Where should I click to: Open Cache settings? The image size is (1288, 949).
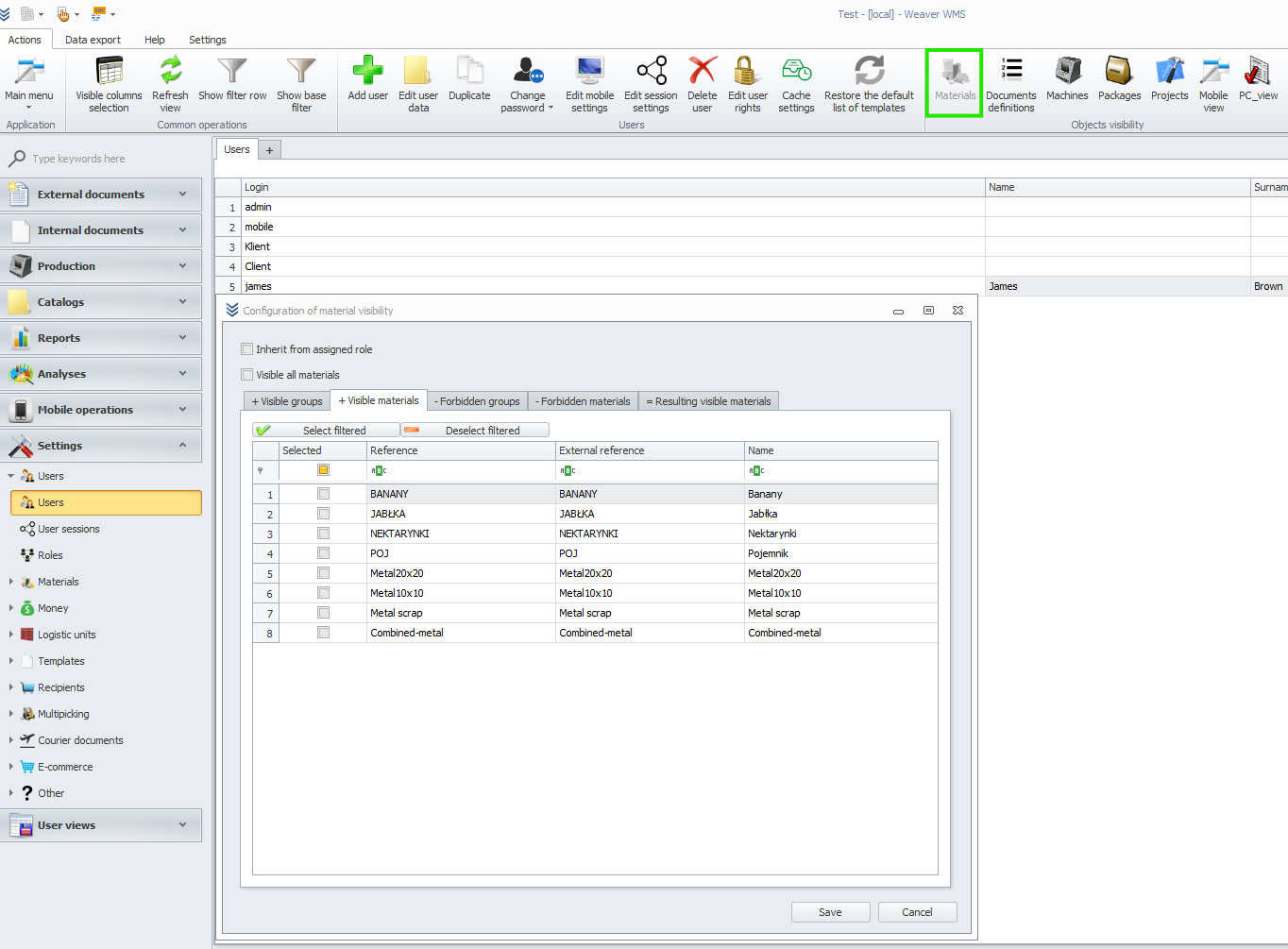(796, 84)
